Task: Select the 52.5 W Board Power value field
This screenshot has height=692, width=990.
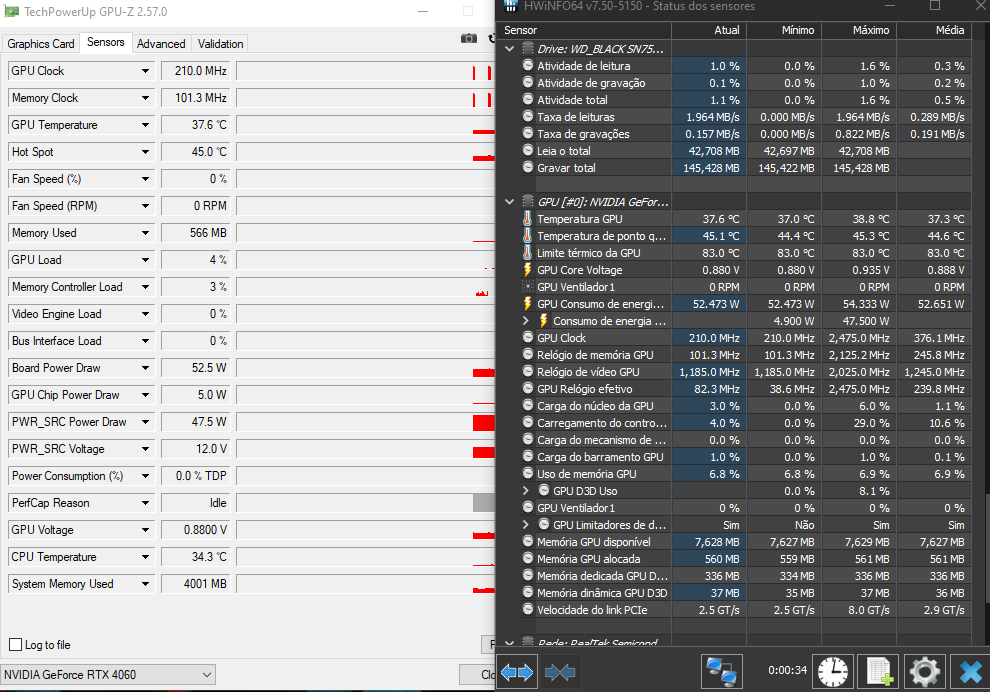Action: click(195, 368)
